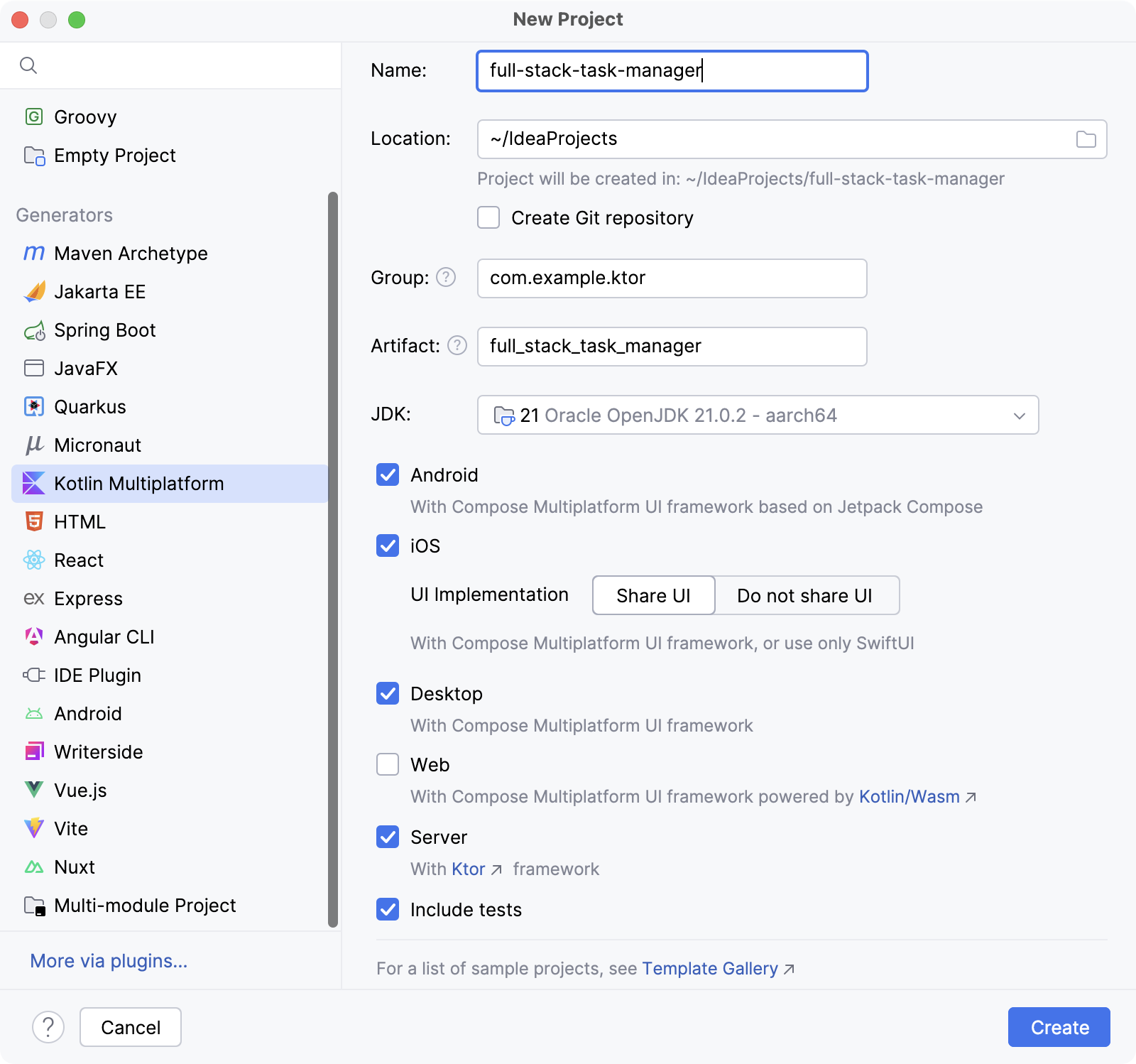
Task: Enable the Web target checkbox
Action: pos(388,764)
